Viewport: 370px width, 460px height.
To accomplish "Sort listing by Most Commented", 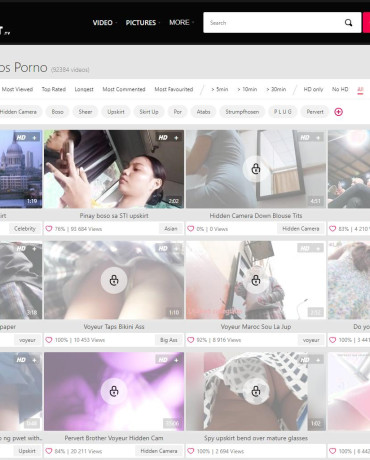I will (124, 89).
